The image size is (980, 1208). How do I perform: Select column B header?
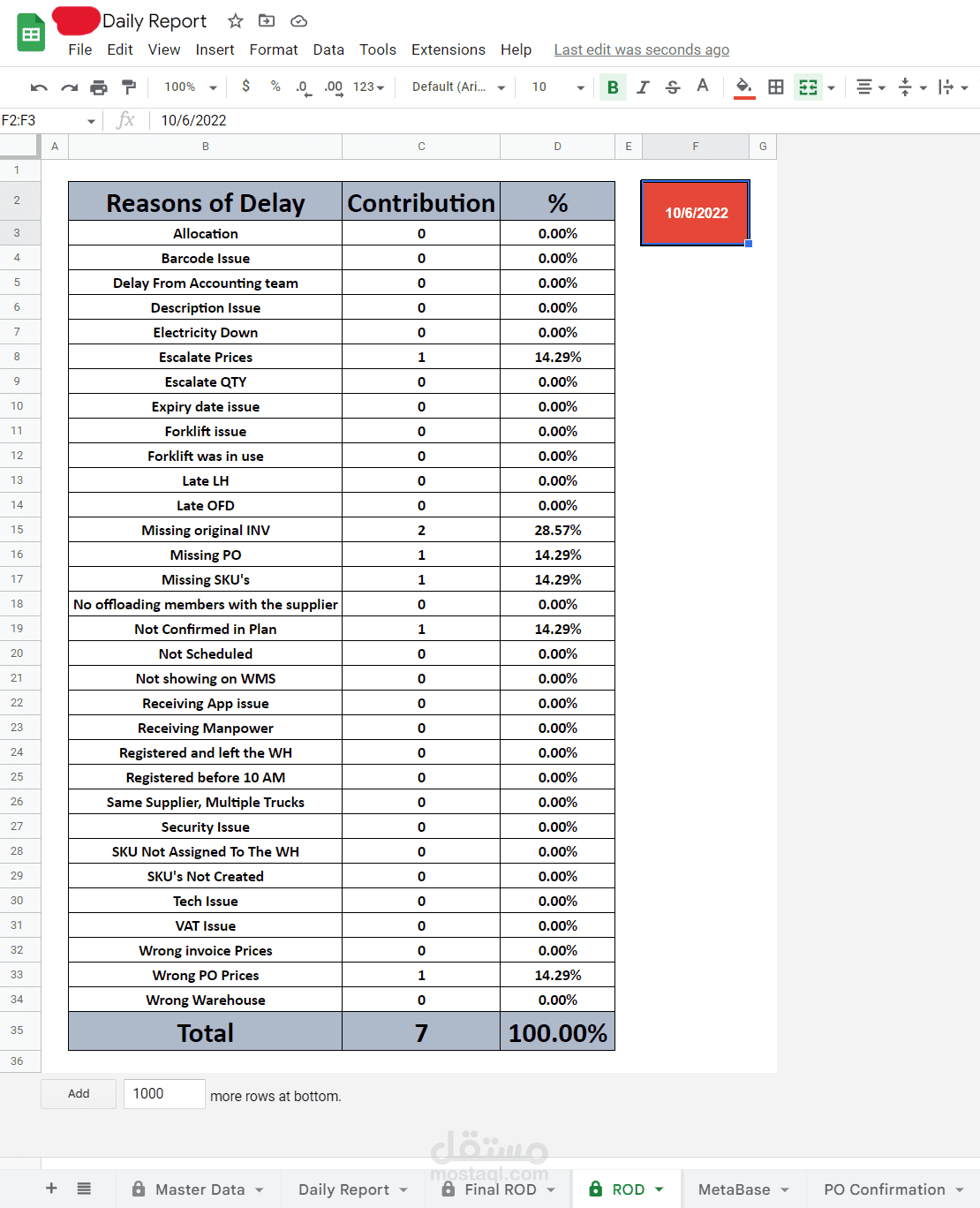coord(206,147)
